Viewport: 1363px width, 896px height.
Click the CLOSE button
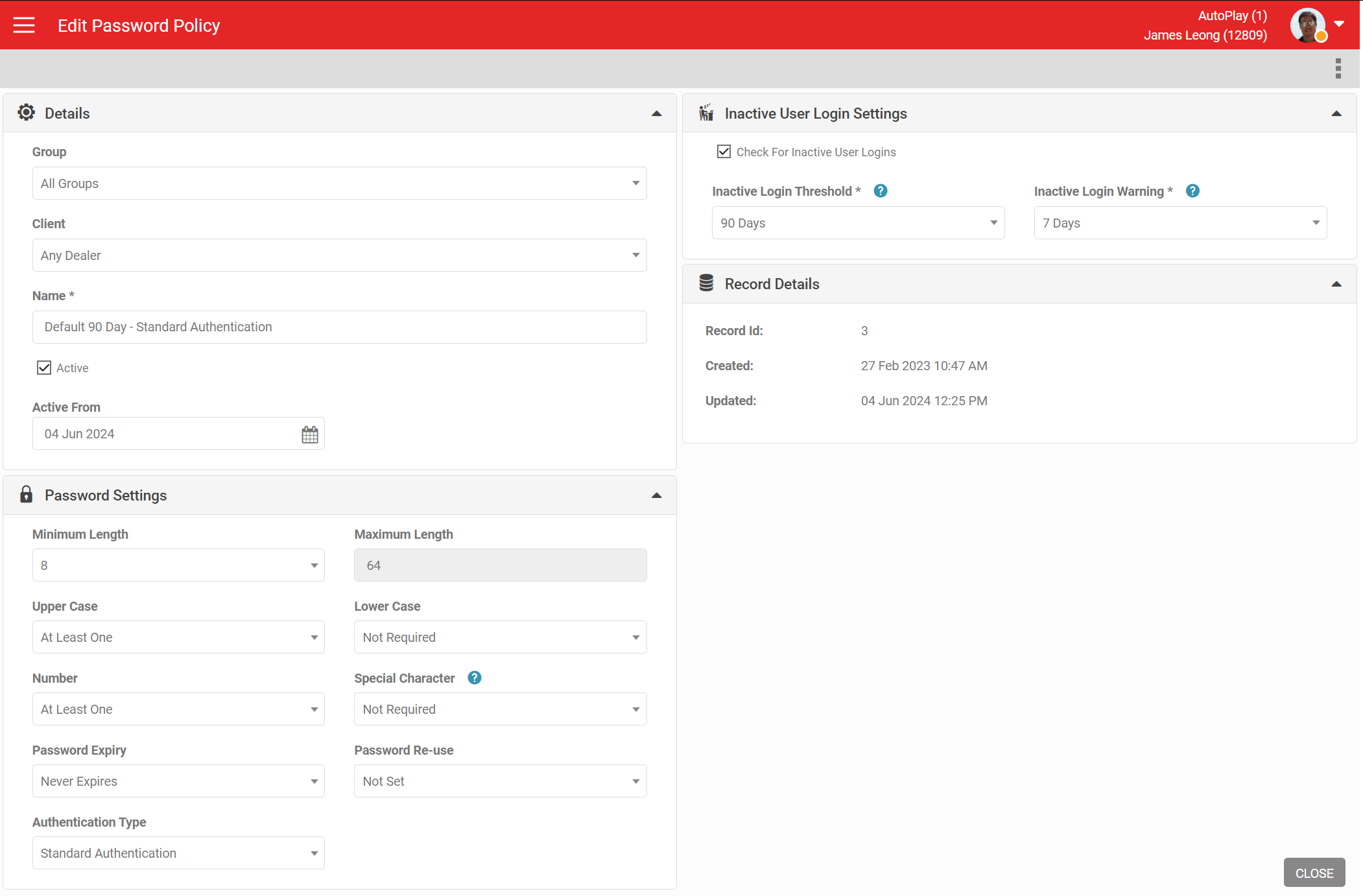pos(1314,873)
